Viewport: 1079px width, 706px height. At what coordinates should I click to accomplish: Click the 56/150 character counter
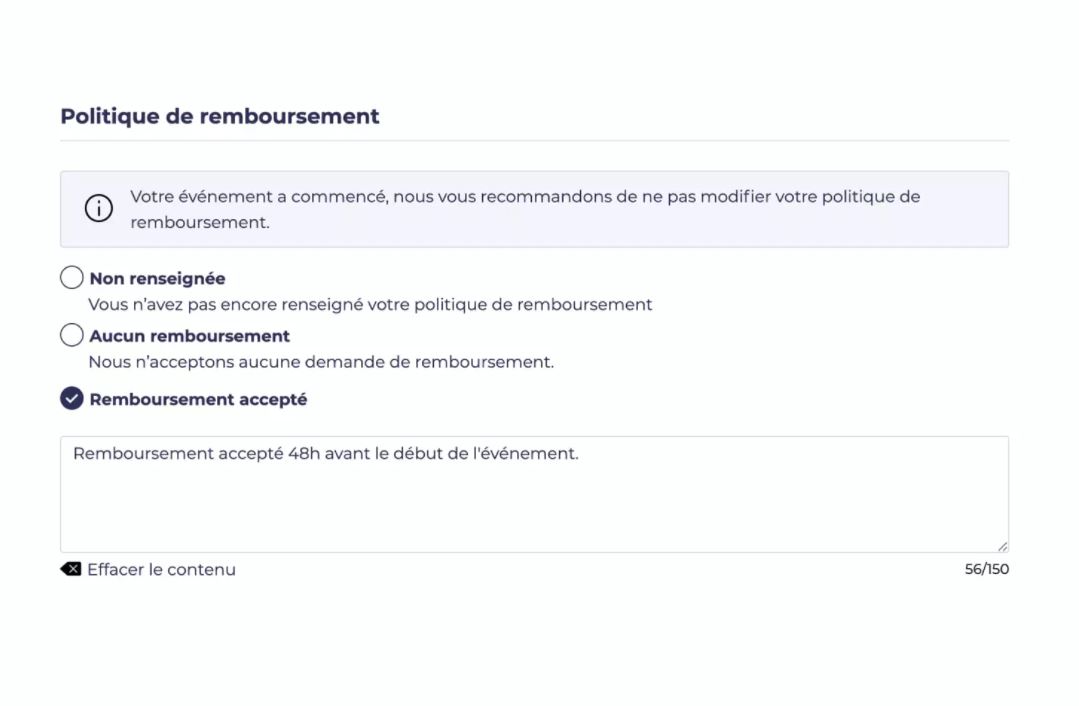pos(986,569)
